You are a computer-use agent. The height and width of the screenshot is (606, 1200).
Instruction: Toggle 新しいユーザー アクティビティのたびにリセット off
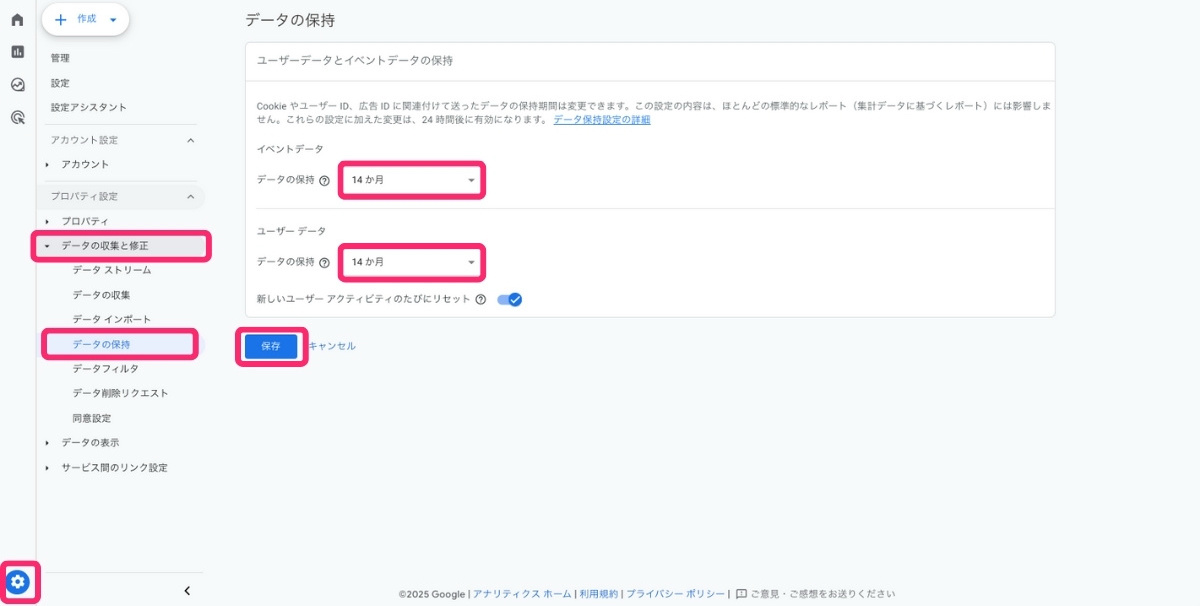(508, 299)
